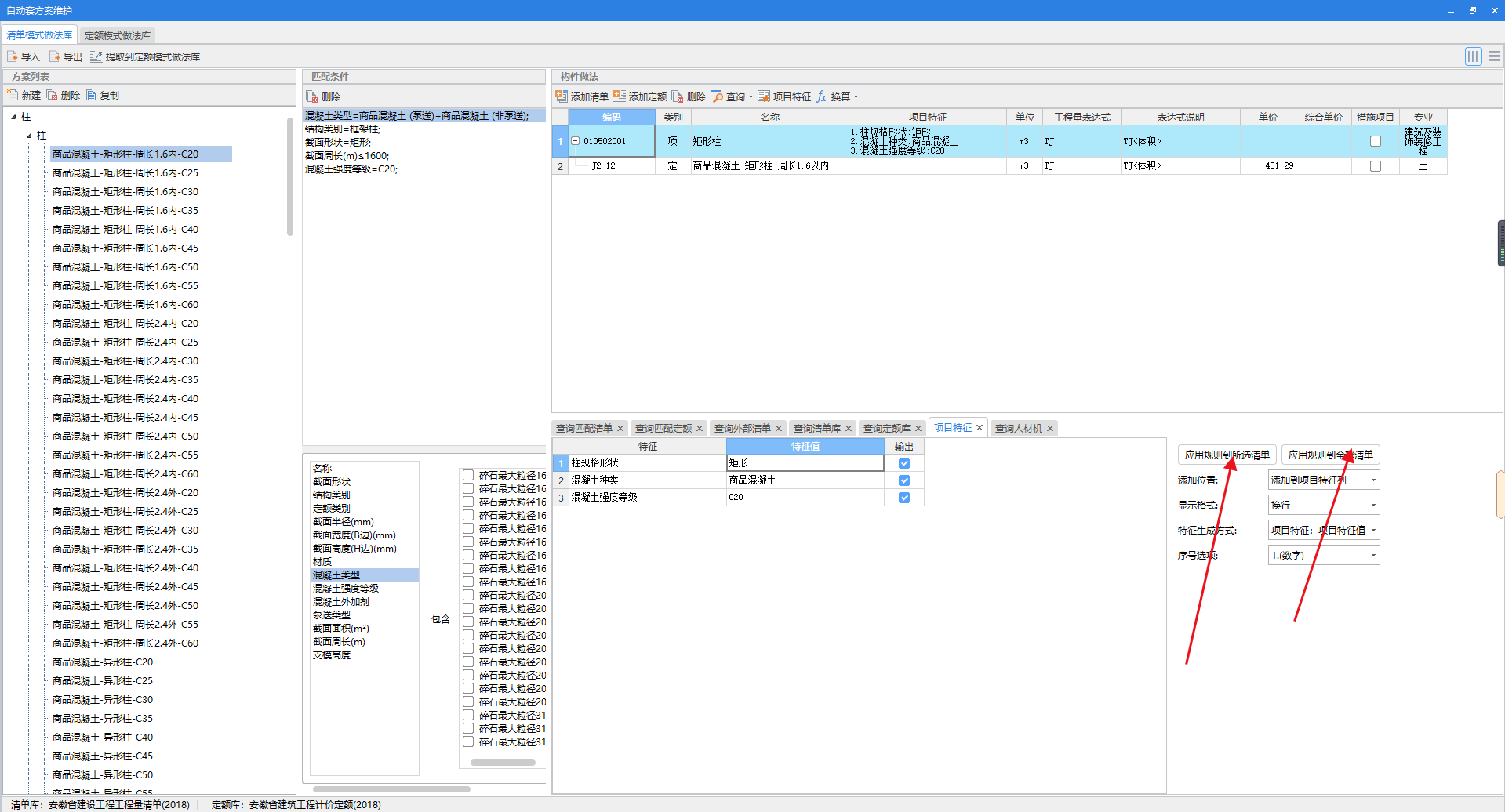Toggle 输出 checkbox for 柱规格形状

(x=904, y=463)
